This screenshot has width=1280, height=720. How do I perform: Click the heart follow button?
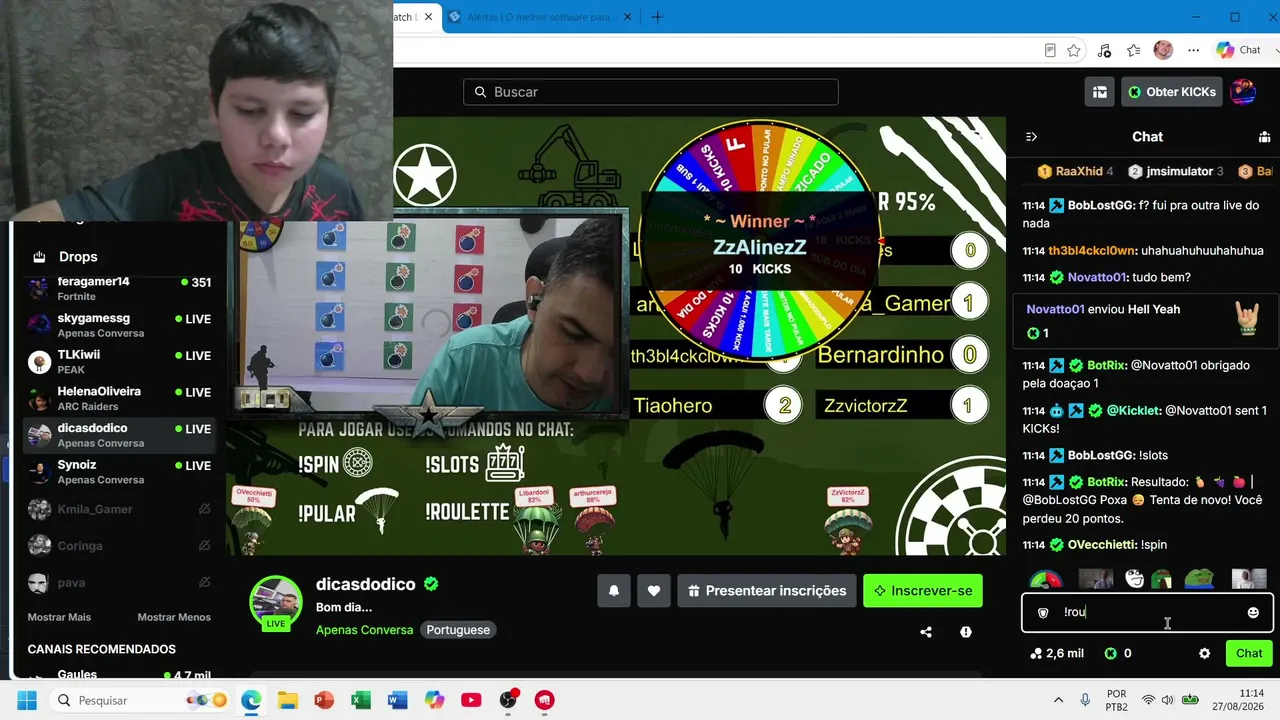point(654,591)
